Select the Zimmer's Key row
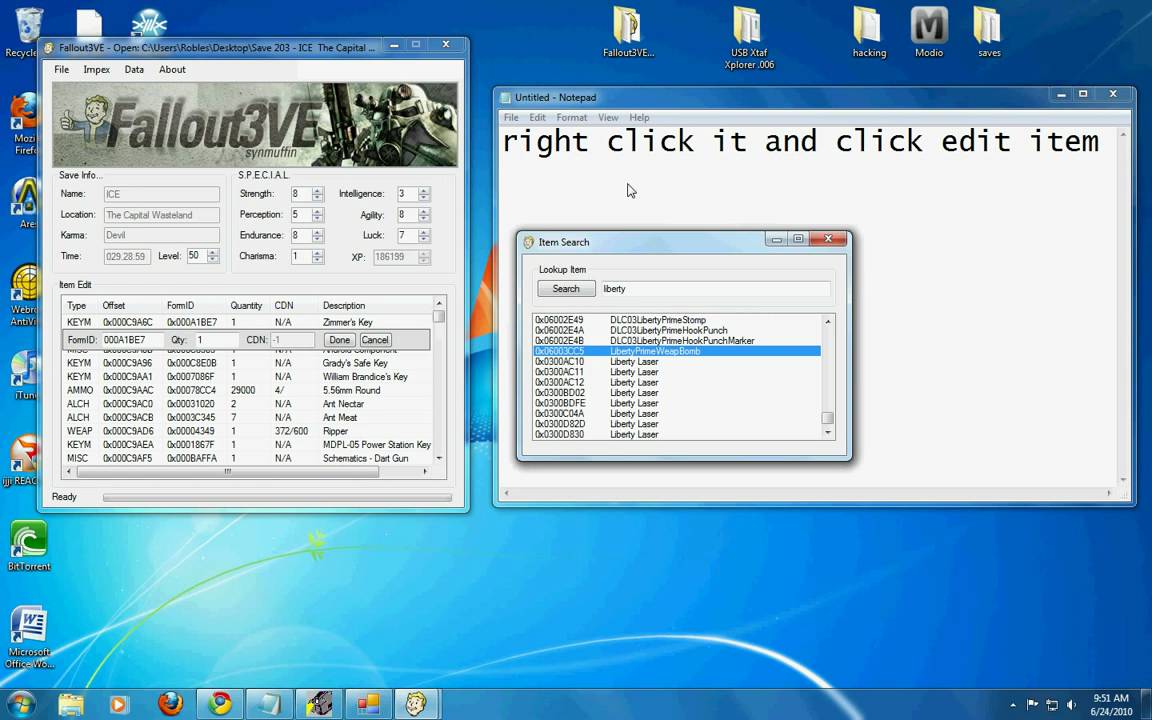Image resolution: width=1152 pixels, height=720 pixels. click(248, 323)
